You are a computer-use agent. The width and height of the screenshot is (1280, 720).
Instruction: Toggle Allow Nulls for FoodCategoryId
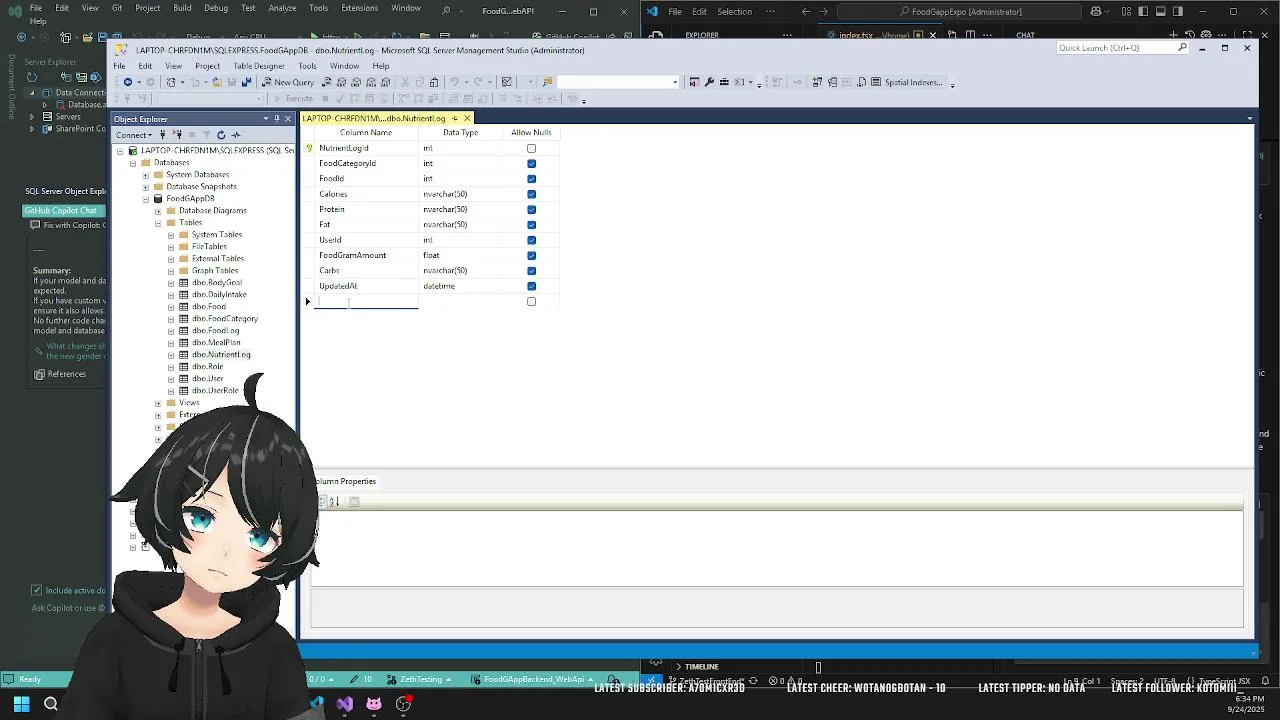coord(531,163)
